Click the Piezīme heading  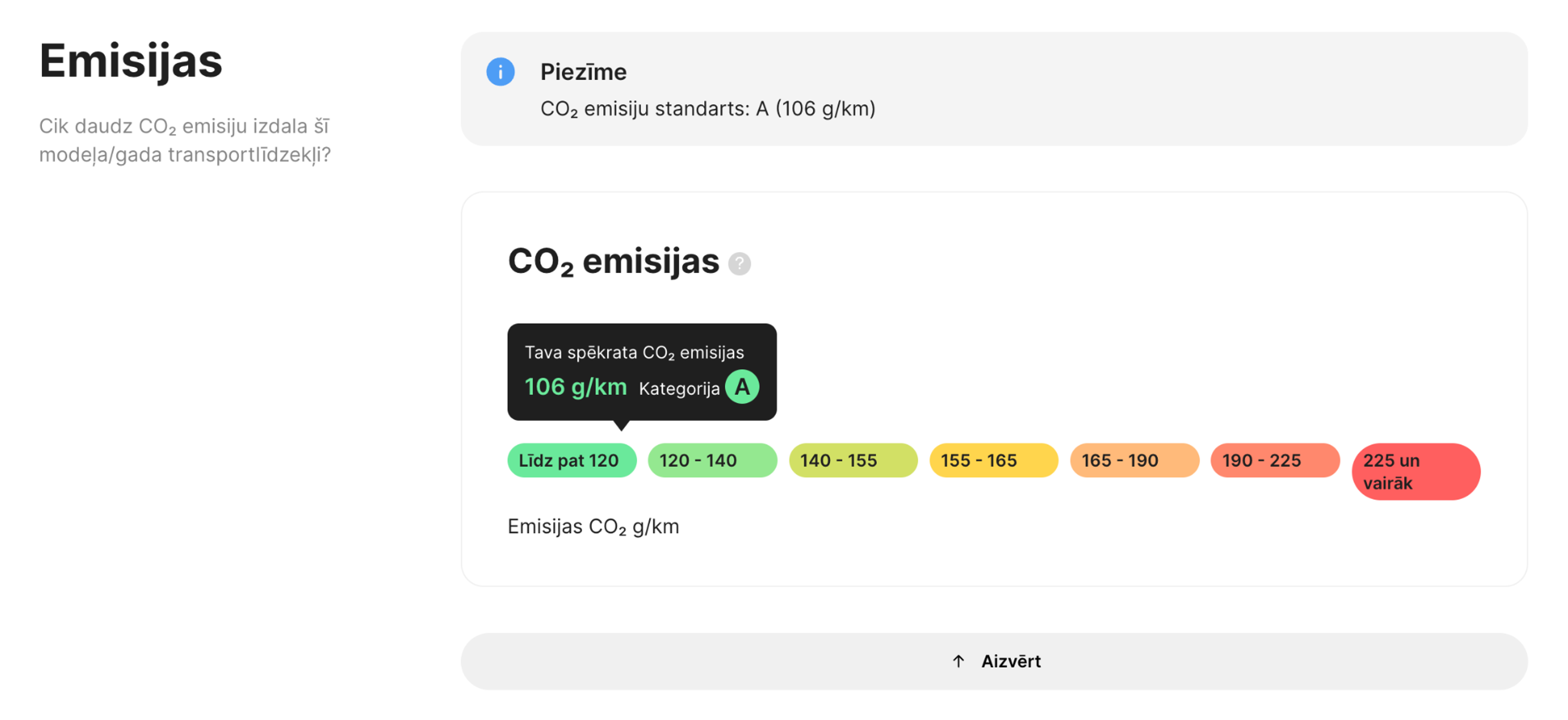point(583,71)
